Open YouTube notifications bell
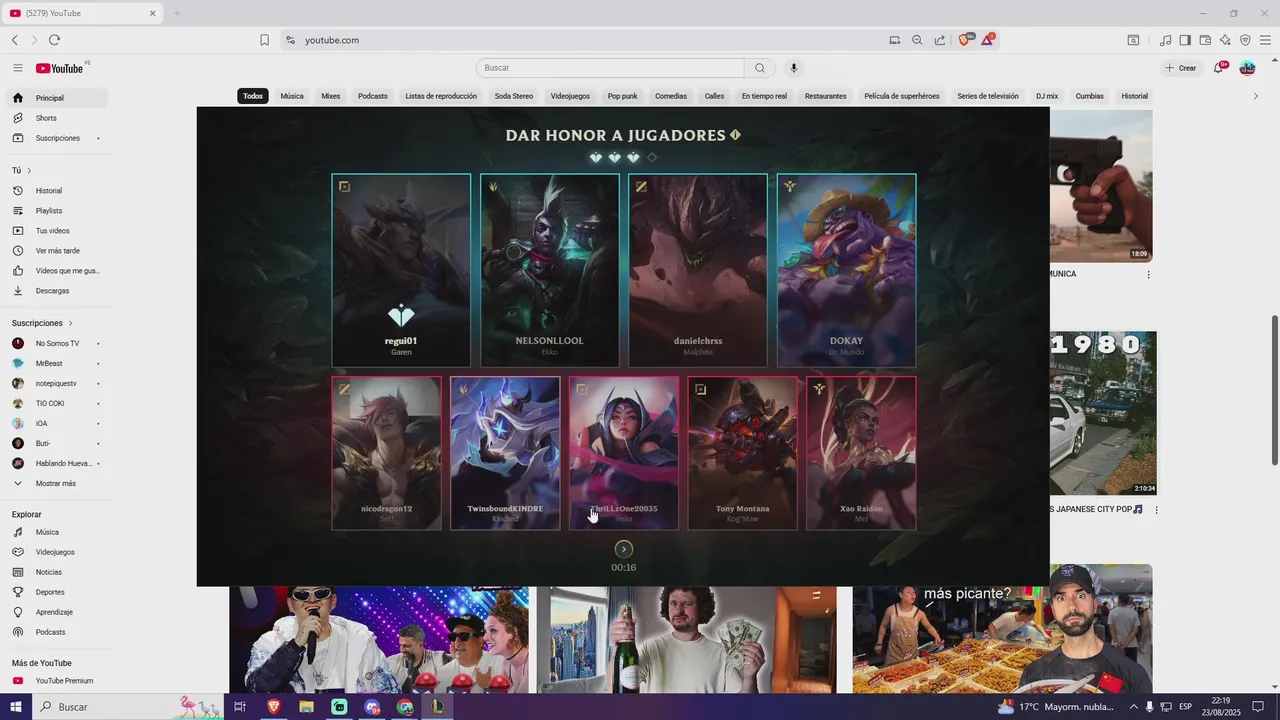This screenshot has height=720, width=1280. 1220,68
